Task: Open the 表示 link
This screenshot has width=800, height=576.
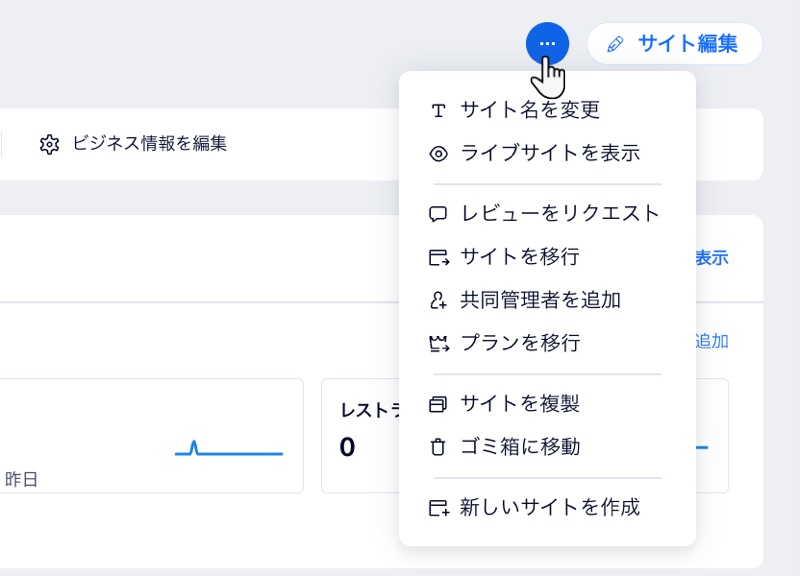Action: [713, 258]
